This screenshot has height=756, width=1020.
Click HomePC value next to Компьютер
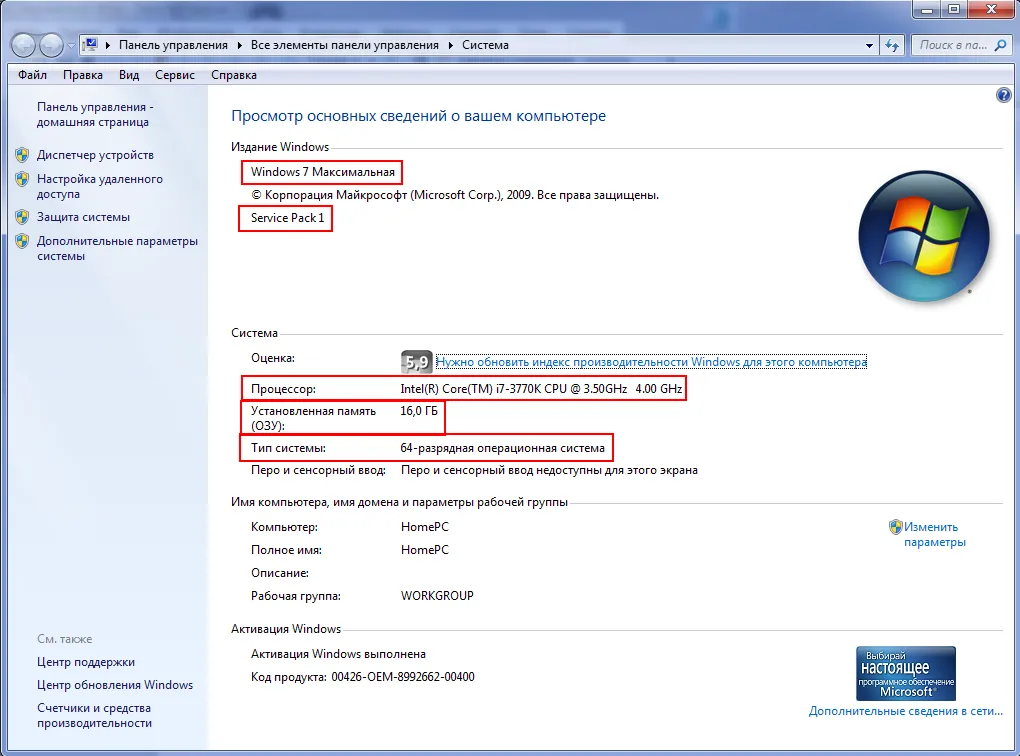pyautogui.click(x=425, y=527)
